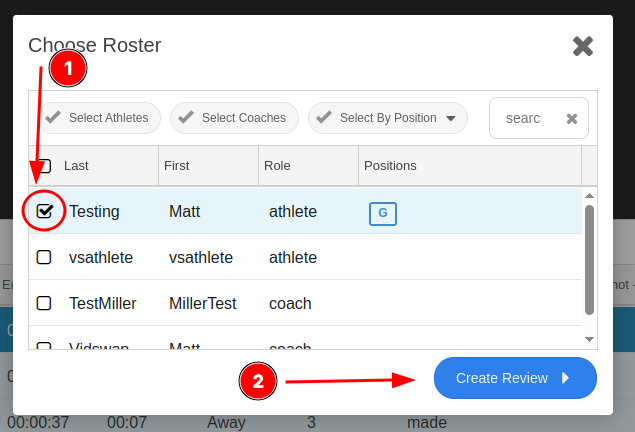Click the G position badge for Testing

(x=383, y=213)
